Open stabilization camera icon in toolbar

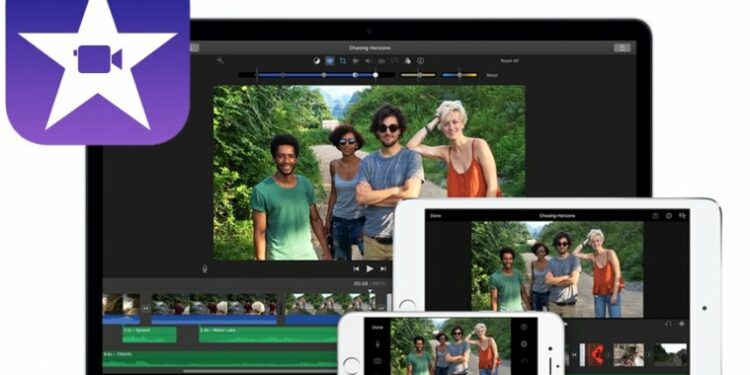[356, 61]
